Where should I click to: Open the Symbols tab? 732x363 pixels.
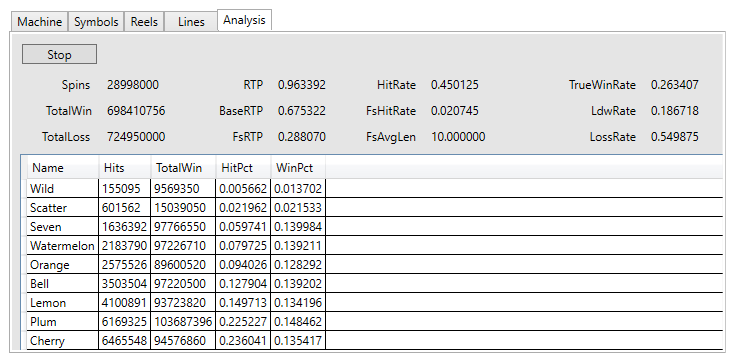click(x=96, y=22)
